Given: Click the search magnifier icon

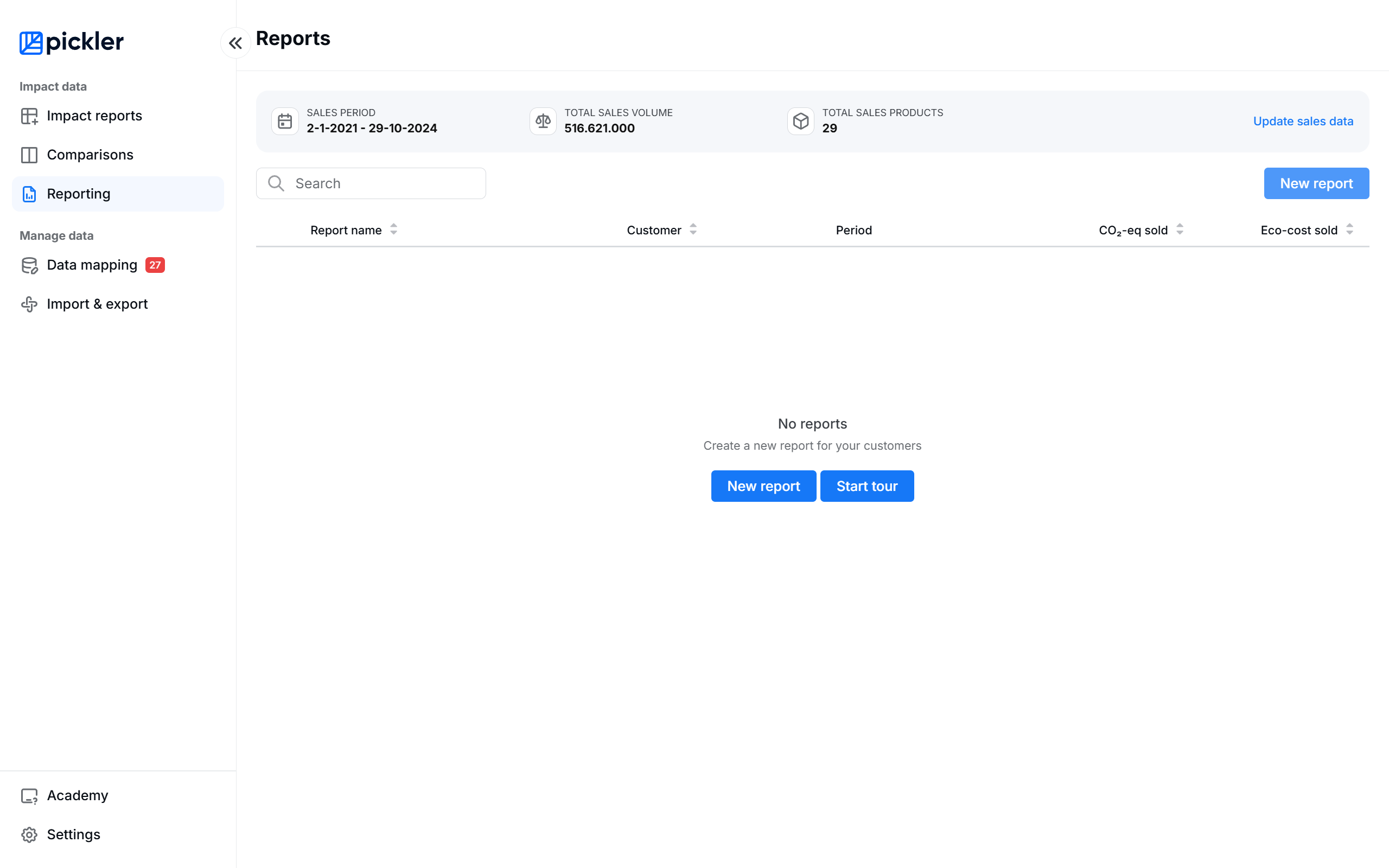Looking at the screenshot, I should (276, 183).
